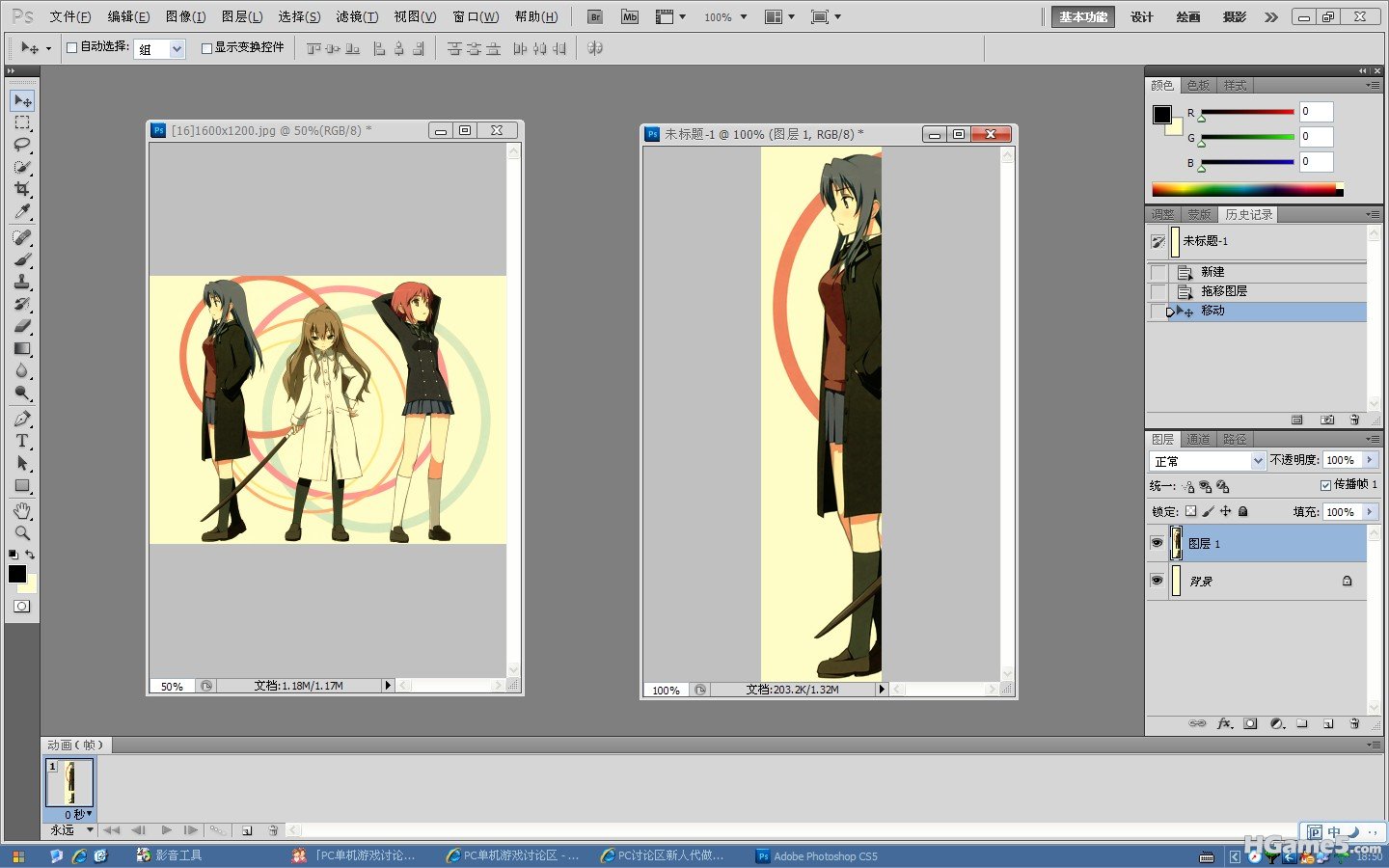Uncheck the 传播帧 1 checkbox
The width and height of the screenshot is (1389, 868).
coord(1325,485)
